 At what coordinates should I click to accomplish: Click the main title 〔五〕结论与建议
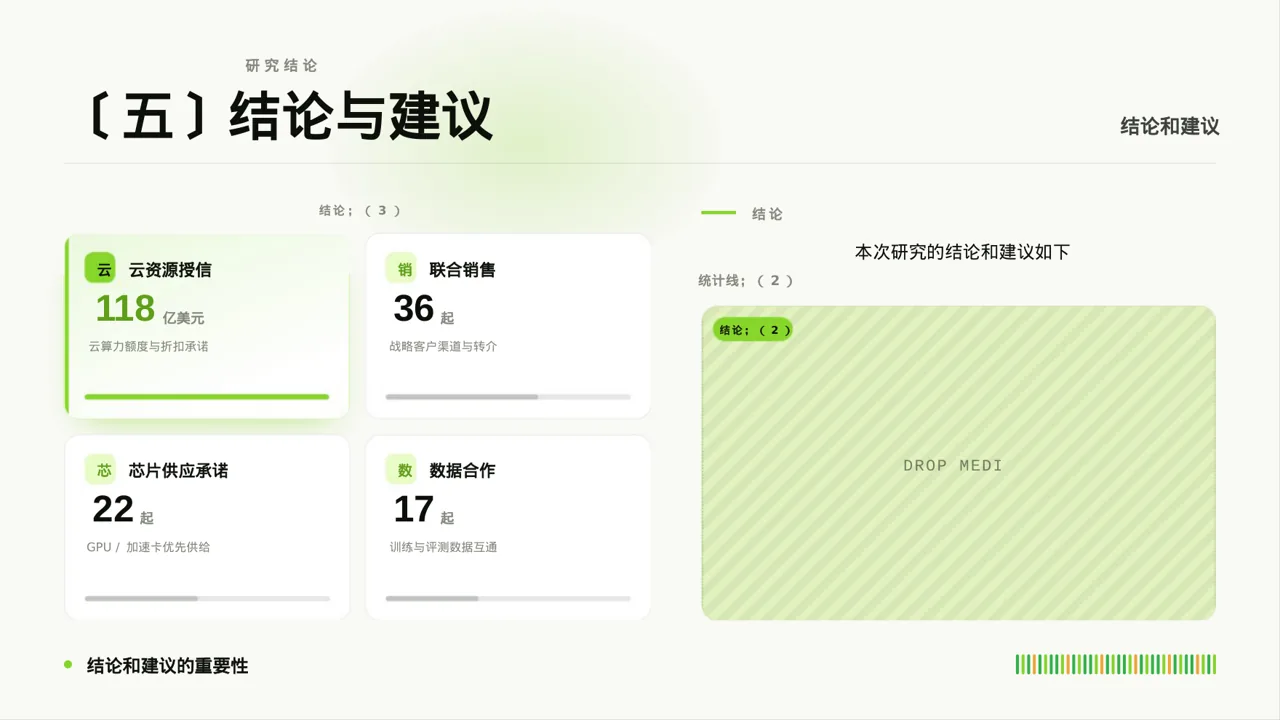coord(289,116)
